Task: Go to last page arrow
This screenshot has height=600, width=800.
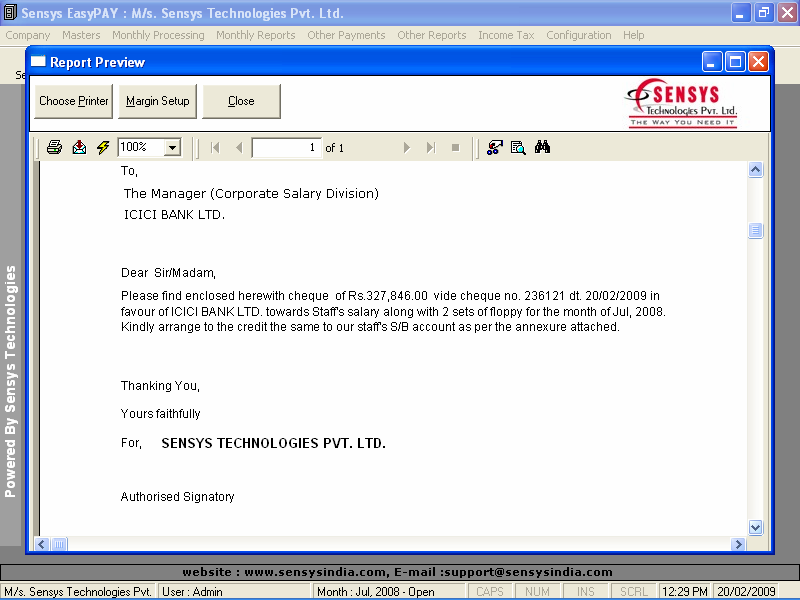Action: (431, 147)
